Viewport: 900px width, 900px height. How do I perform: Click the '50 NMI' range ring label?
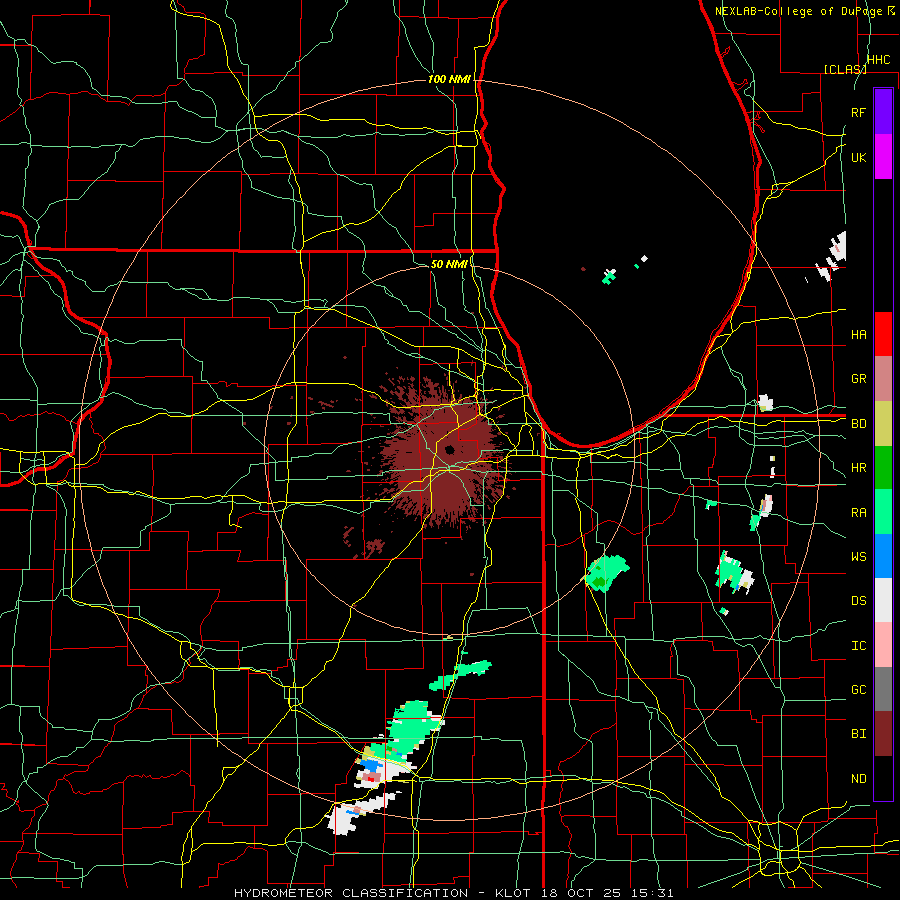(449, 264)
